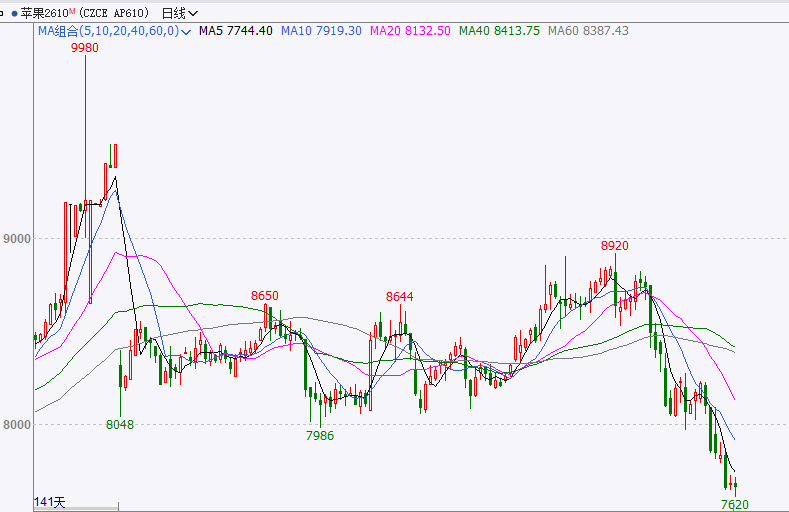Open the 日线 period dropdown
This screenshot has height=512, width=789.
179,13
